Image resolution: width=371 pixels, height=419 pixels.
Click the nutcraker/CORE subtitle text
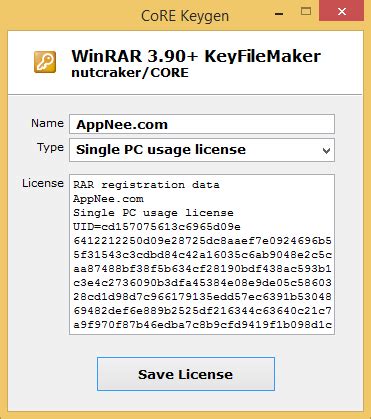tap(130, 73)
